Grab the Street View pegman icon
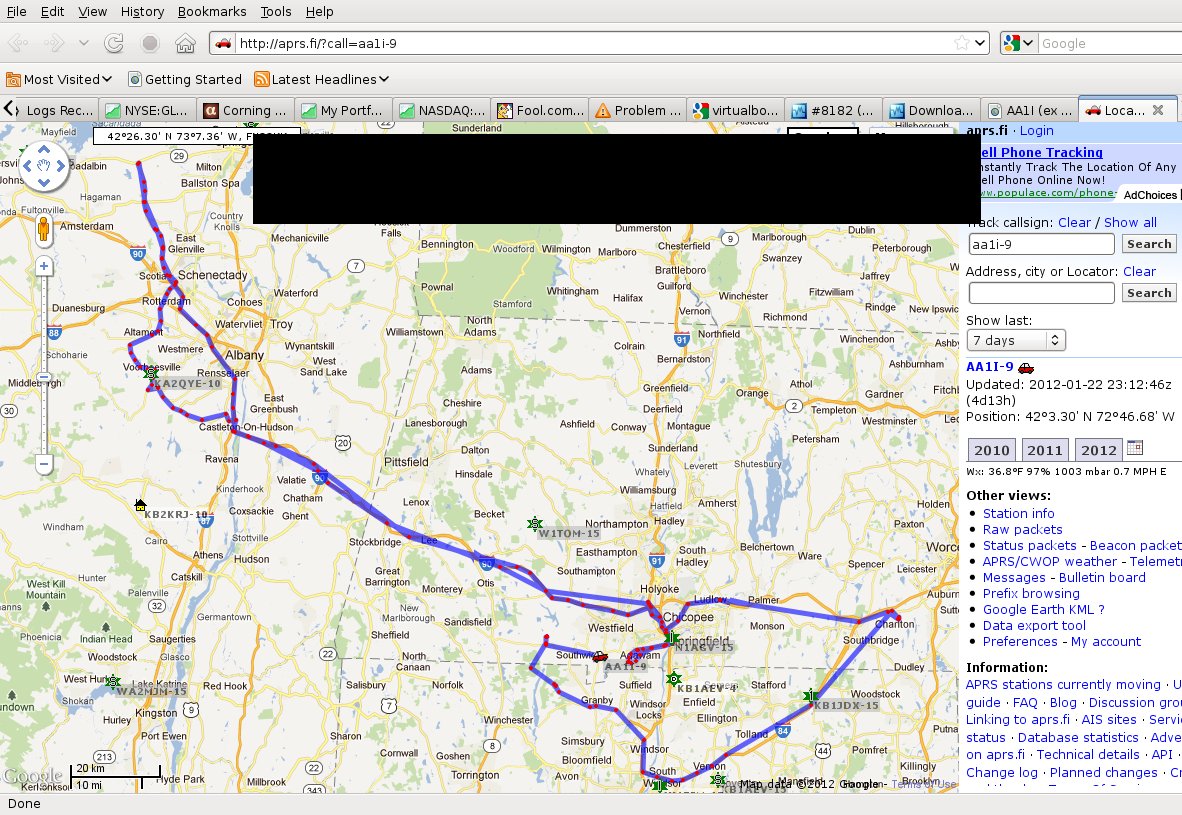 [x=43, y=232]
